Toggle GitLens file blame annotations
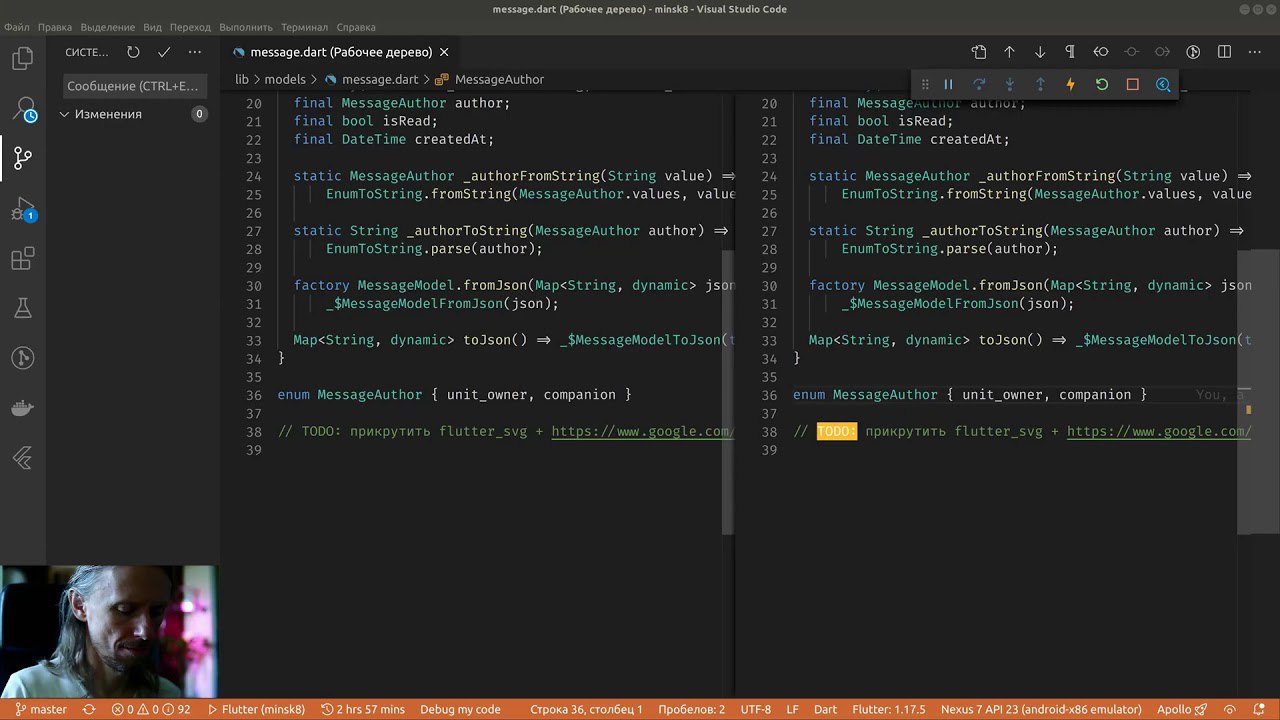The image size is (1280, 720). point(1193,52)
